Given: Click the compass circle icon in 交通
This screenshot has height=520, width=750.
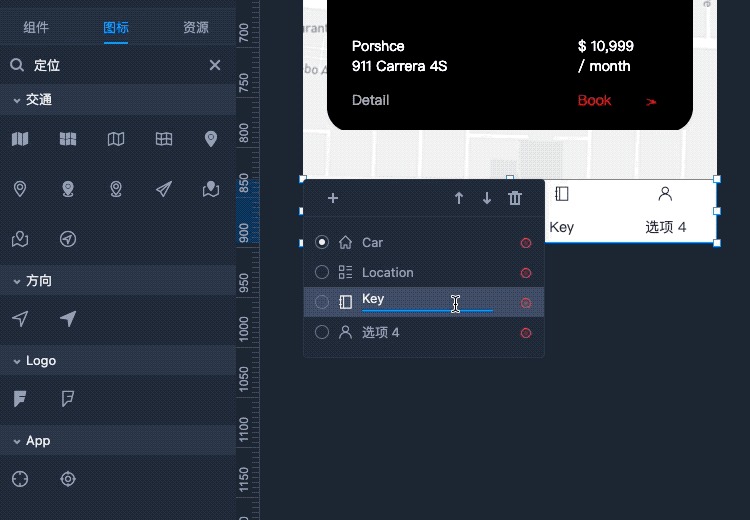Looking at the screenshot, I should [68, 239].
